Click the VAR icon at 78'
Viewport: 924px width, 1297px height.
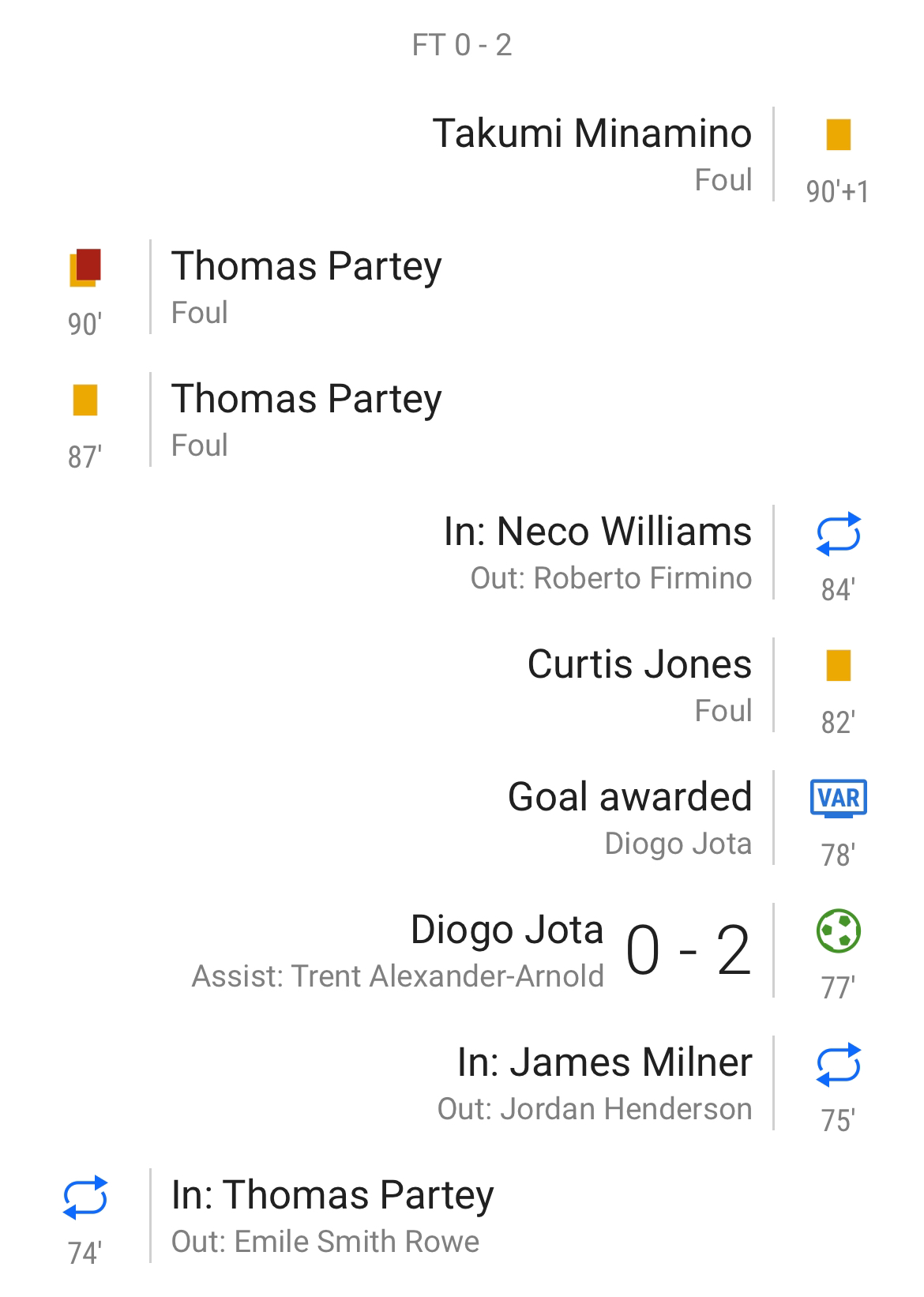click(x=838, y=798)
